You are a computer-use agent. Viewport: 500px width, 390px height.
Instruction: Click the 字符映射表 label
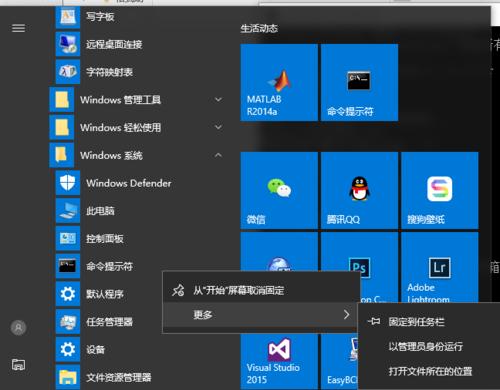pyautogui.click(x=109, y=72)
